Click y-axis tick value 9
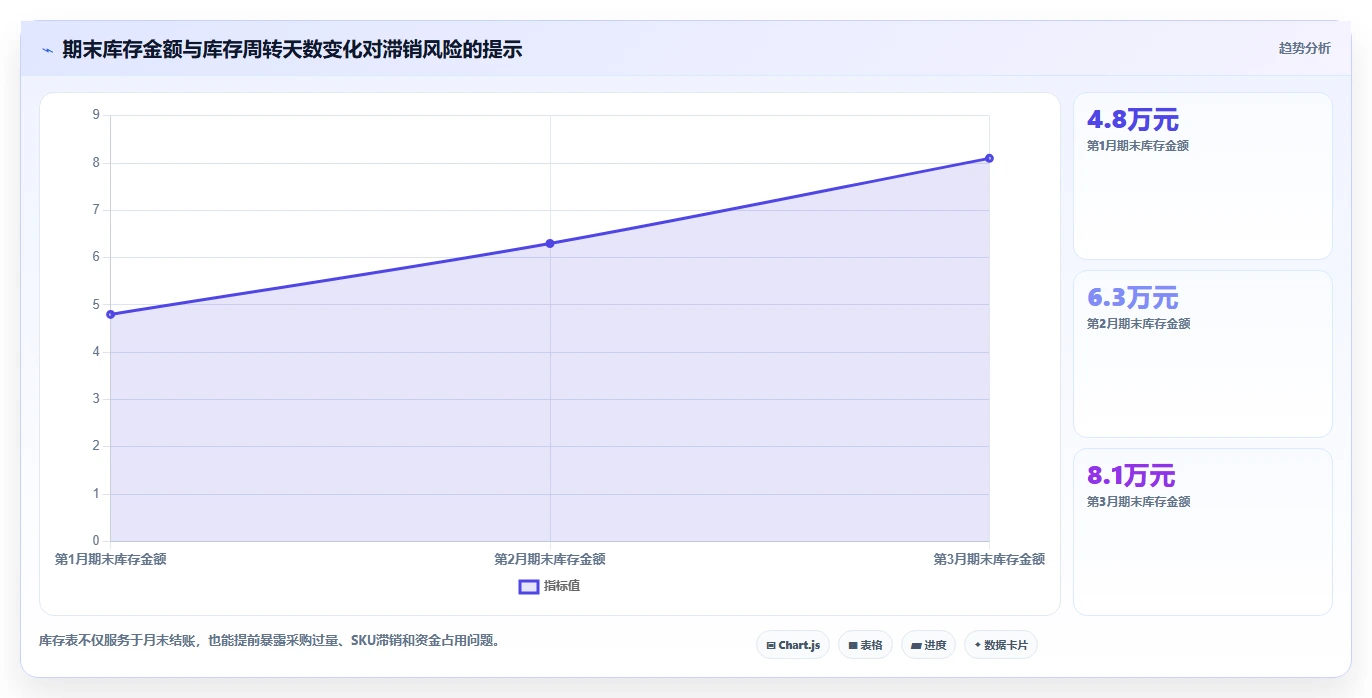The image size is (1372, 698). pyautogui.click(x=96, y=115)
